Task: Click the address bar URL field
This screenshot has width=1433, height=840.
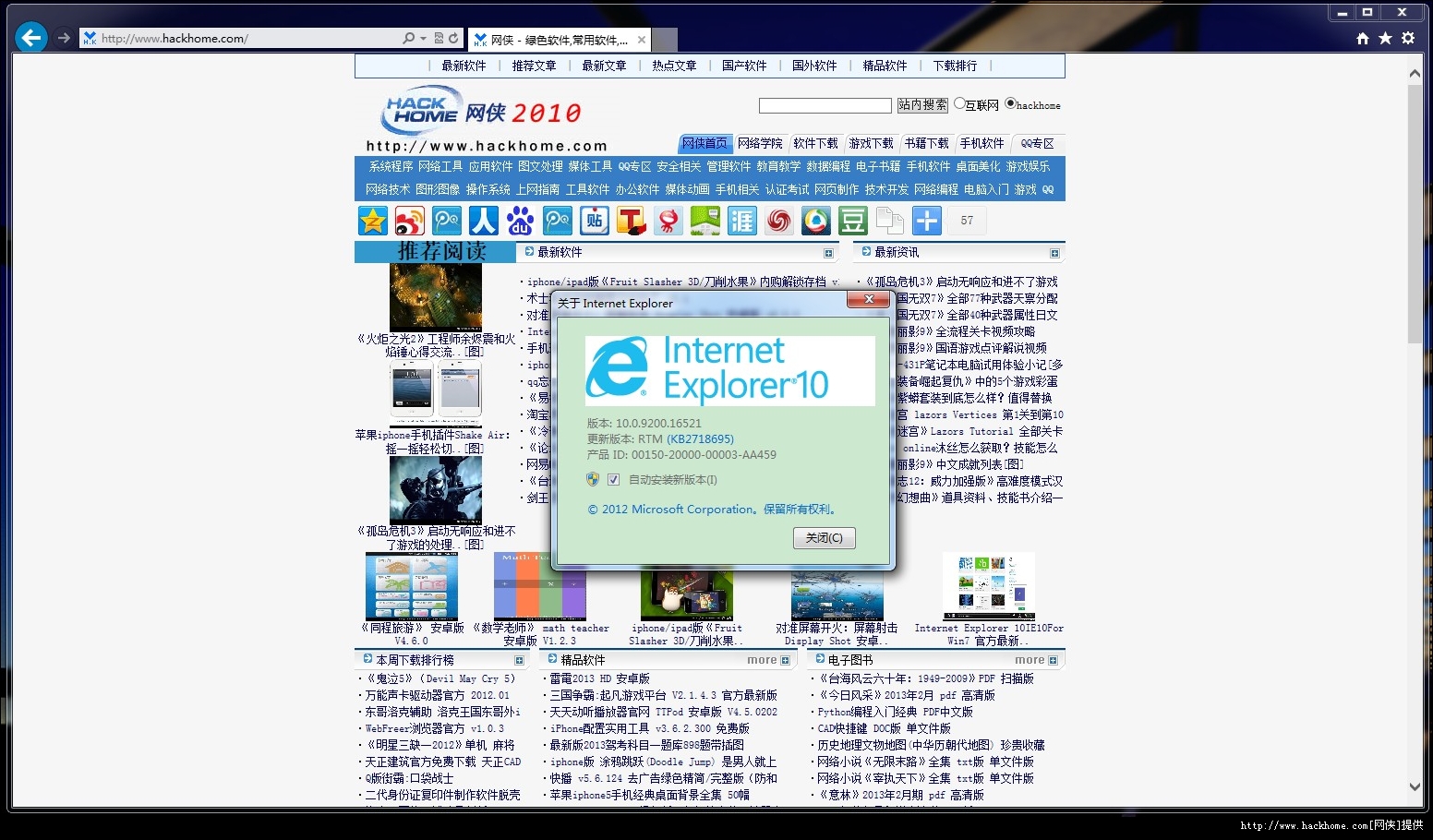Action: 249,38
